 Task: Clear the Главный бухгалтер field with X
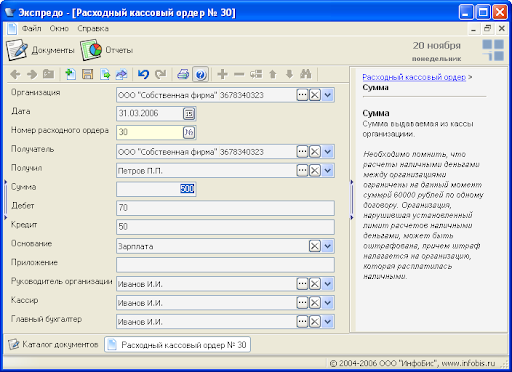315,322
